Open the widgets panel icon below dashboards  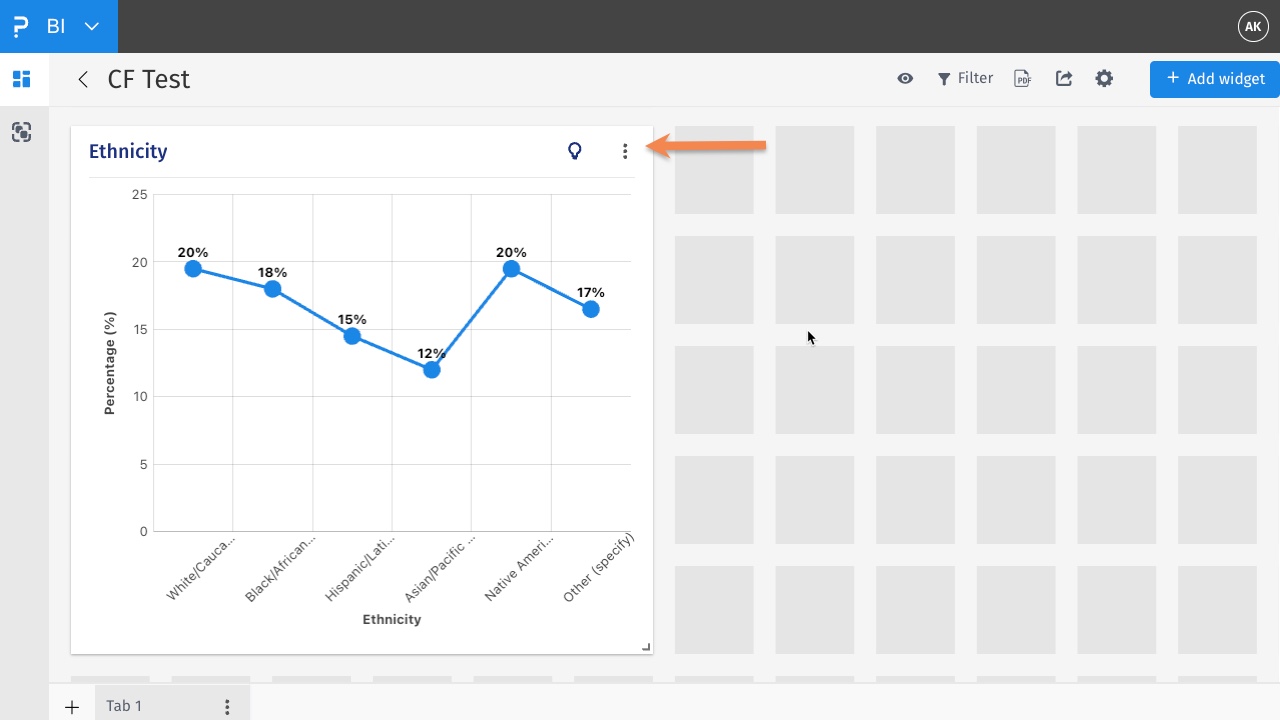[22, 131]
